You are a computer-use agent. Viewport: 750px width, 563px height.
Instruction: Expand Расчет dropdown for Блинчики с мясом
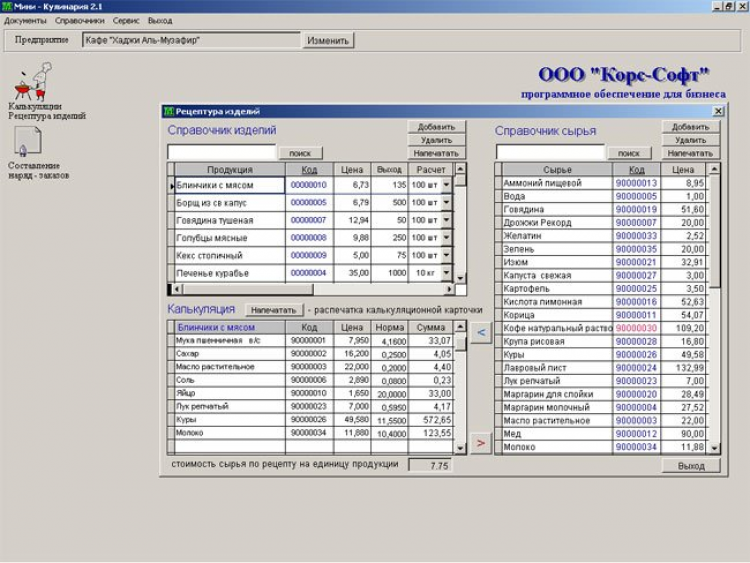(x=446, y=185)
